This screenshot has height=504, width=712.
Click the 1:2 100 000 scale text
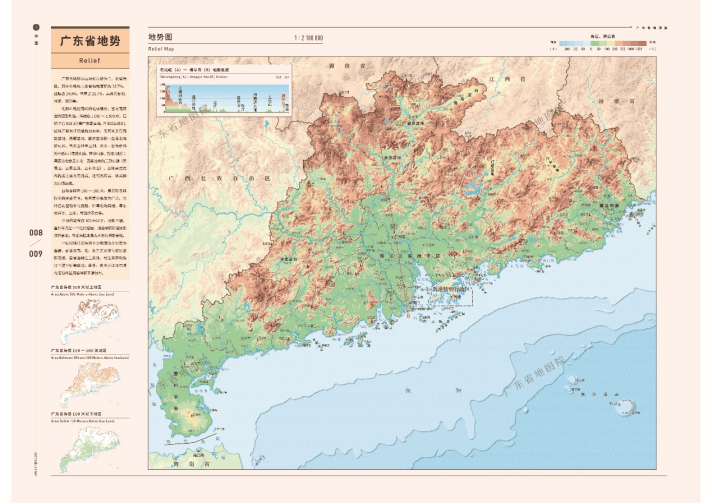(309, 38)
